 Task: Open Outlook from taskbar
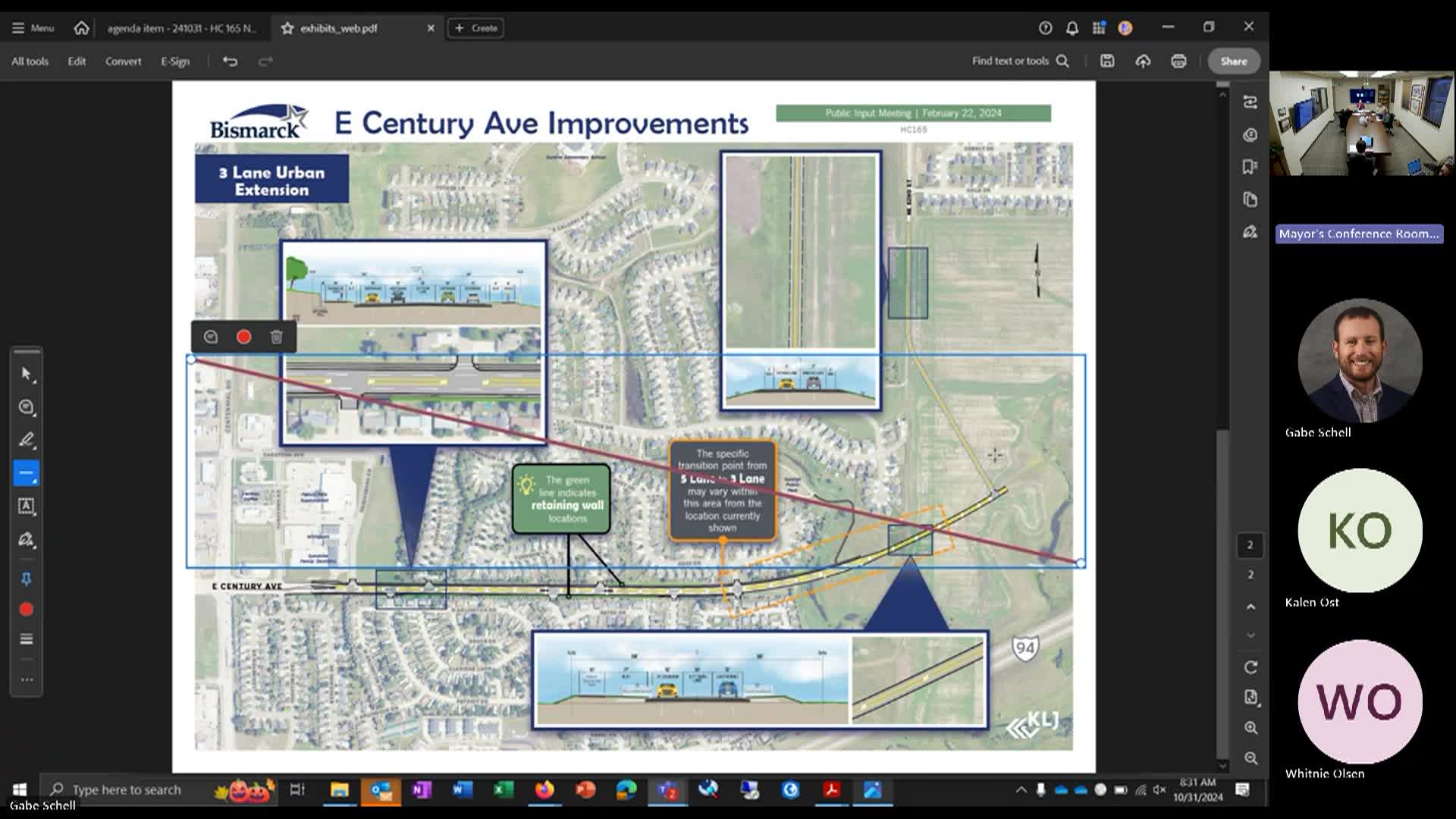click(x=381, y=790)
